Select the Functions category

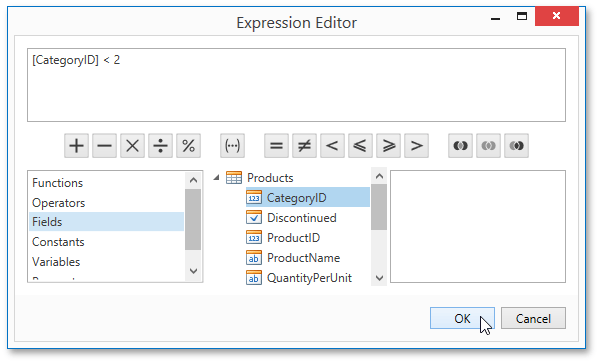point(107,183)
